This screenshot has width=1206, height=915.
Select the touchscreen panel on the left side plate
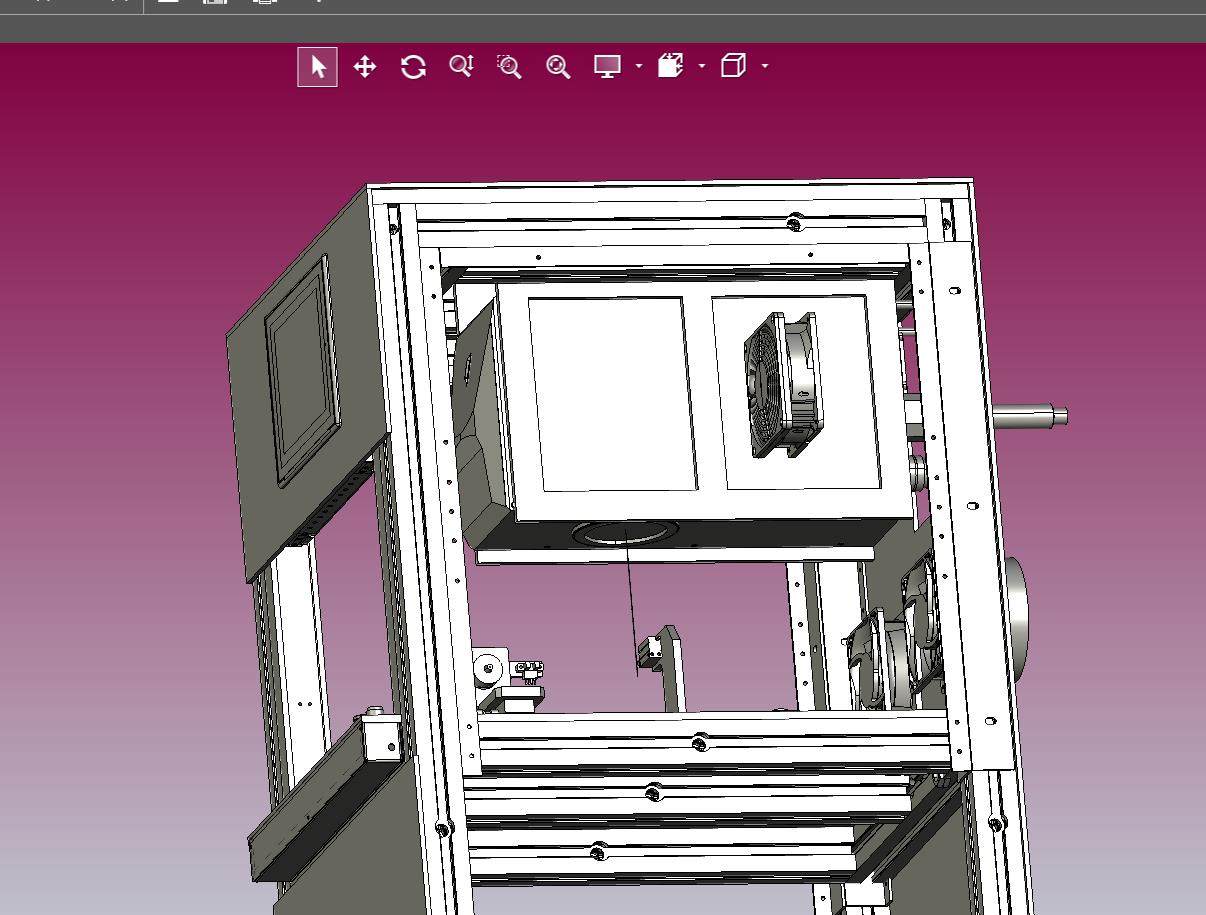[x=304, y=371]
